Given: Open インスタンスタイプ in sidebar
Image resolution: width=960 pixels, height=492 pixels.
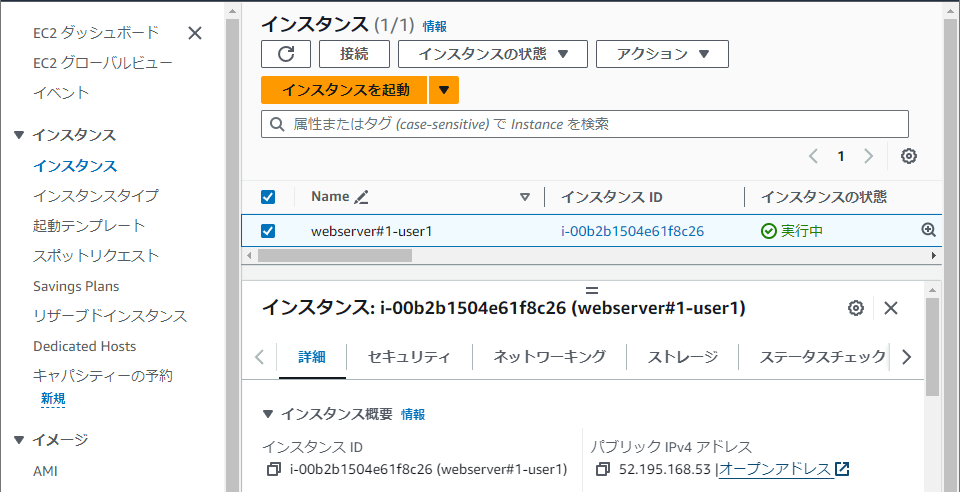Looking at the screenshot, I should click(x=96, y=196).
